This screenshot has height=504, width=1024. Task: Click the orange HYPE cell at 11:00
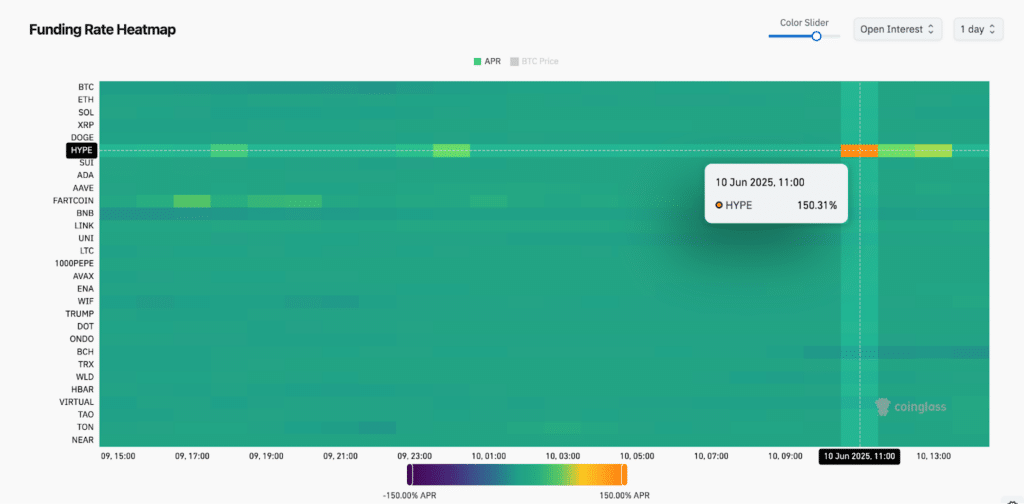tap(859, 151)
